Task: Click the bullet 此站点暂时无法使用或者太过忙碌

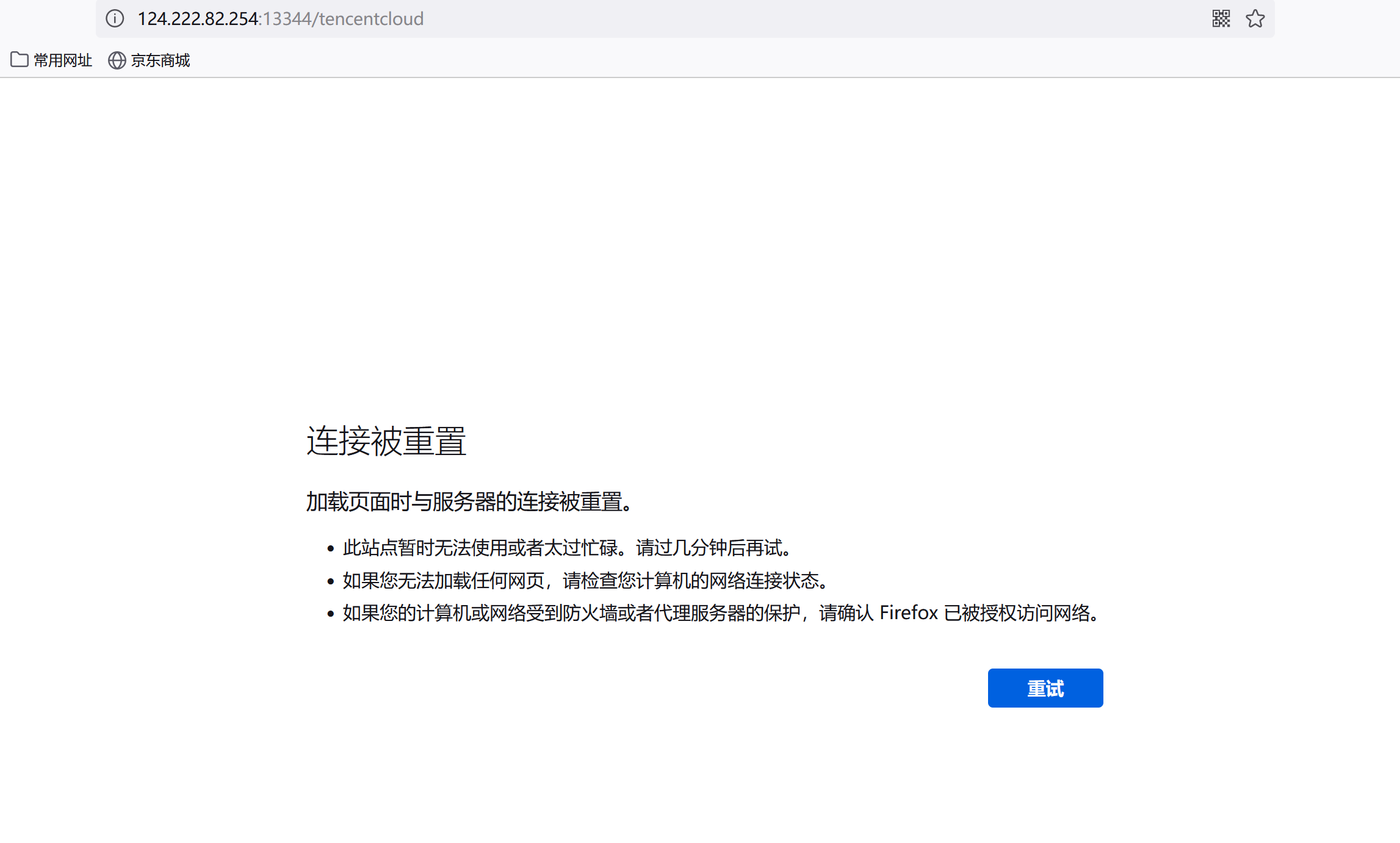Action: [568, 548]
